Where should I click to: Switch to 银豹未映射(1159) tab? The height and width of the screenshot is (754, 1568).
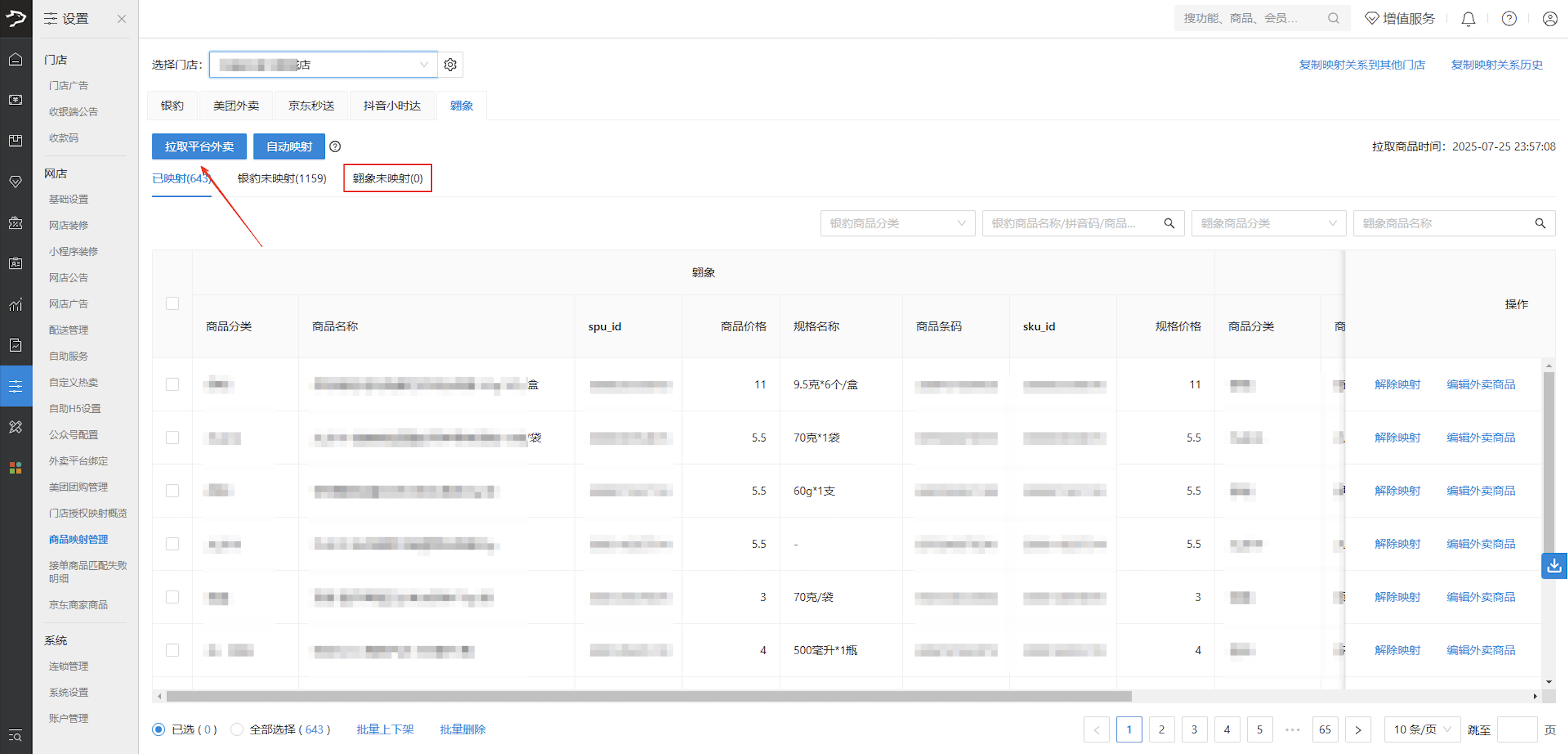(x=282, y=178)
